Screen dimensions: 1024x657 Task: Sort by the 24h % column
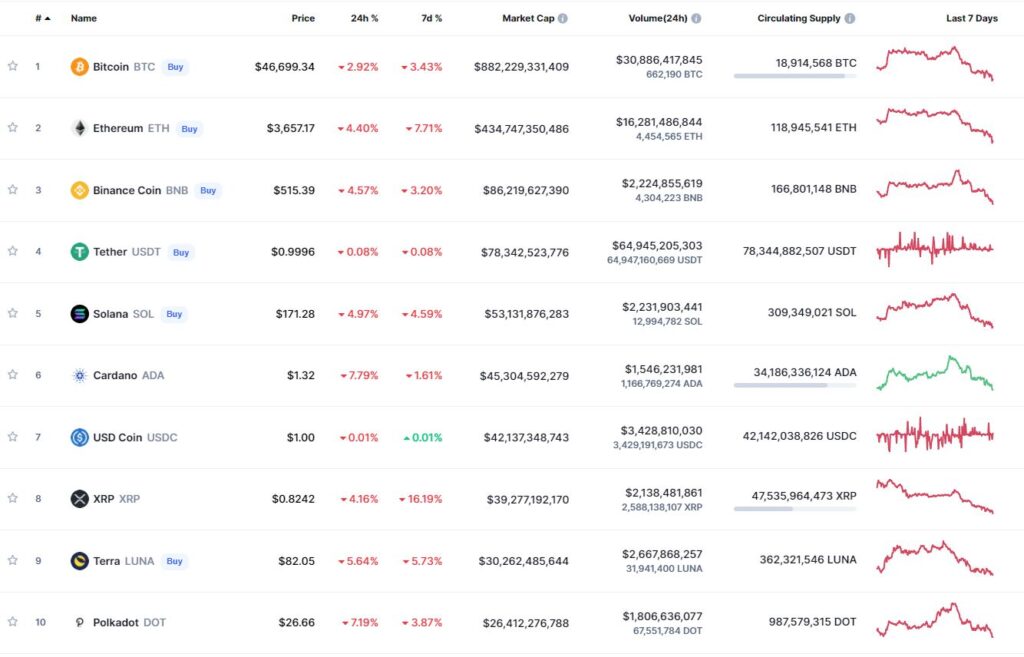click(x=364, y=18)
